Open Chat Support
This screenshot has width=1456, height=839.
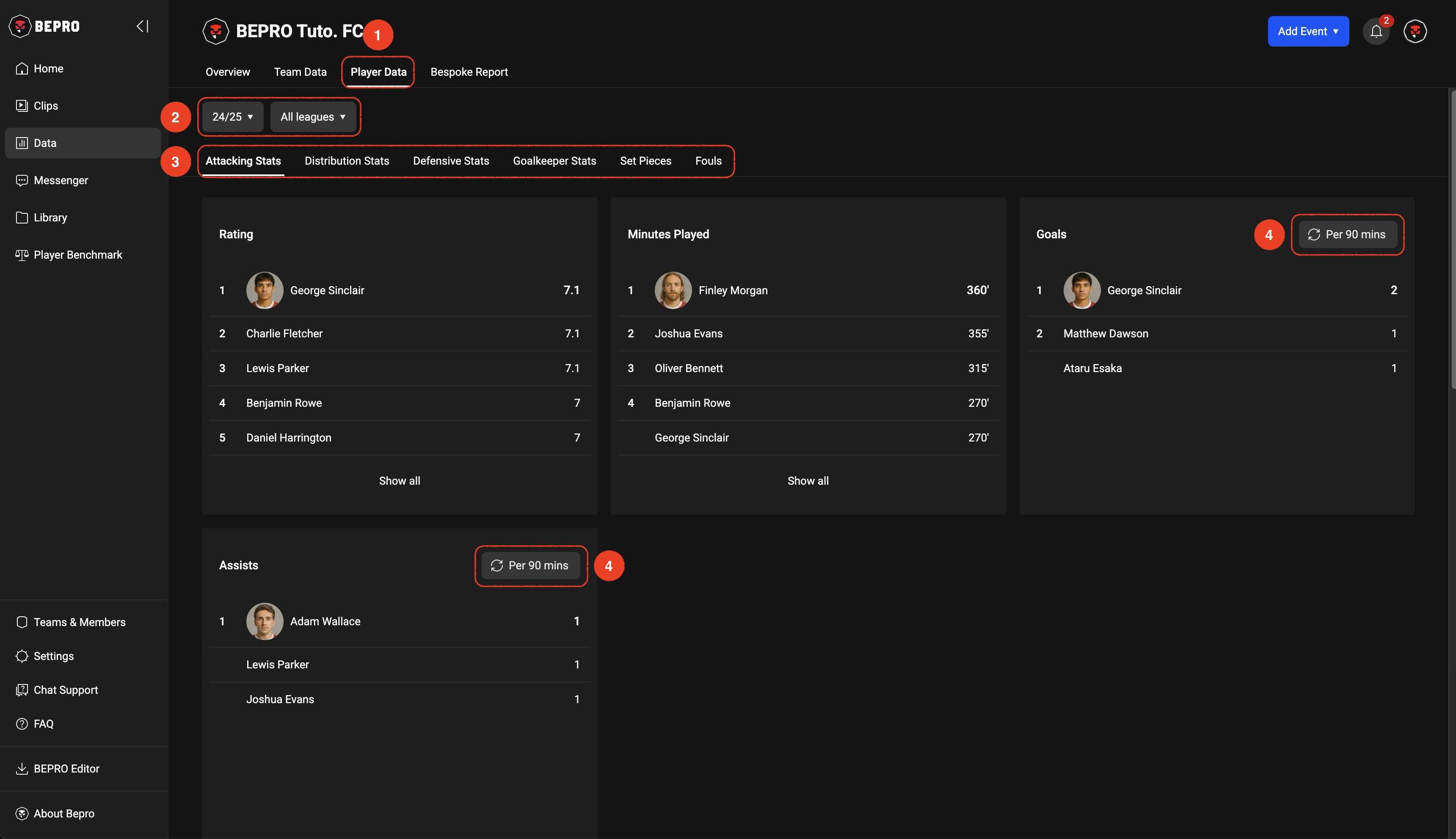point(66,690)
